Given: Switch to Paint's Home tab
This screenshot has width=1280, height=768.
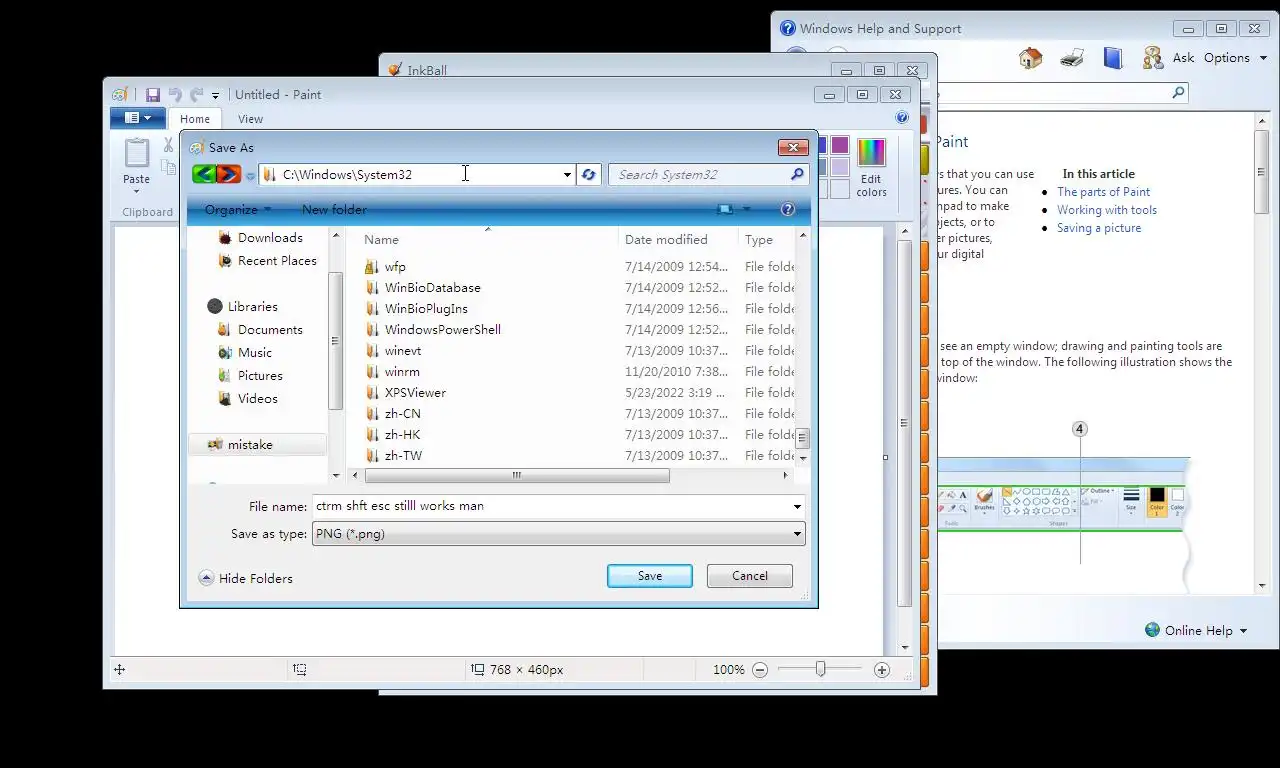Looking at the screenshot, I should pyautogui.click(x=195, y=119).
